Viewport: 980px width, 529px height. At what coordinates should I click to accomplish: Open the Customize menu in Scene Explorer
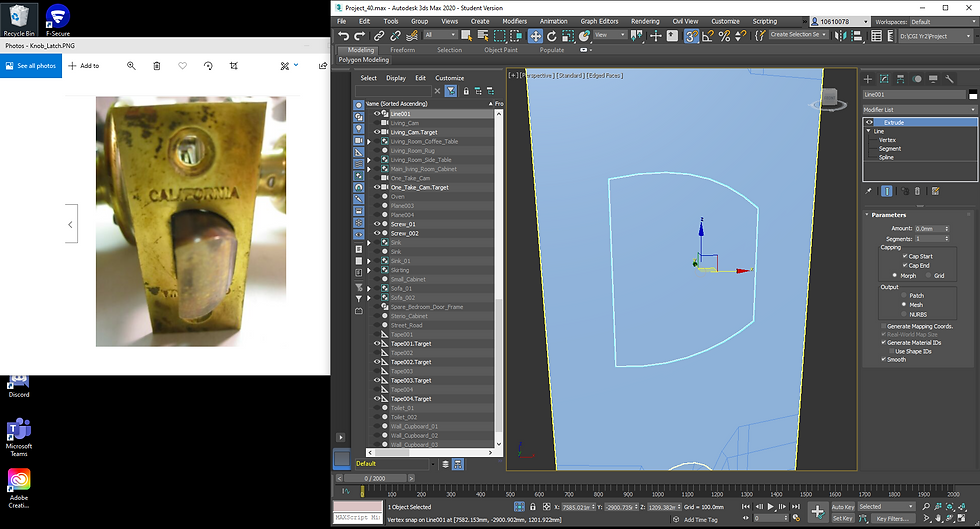[449, 78]
